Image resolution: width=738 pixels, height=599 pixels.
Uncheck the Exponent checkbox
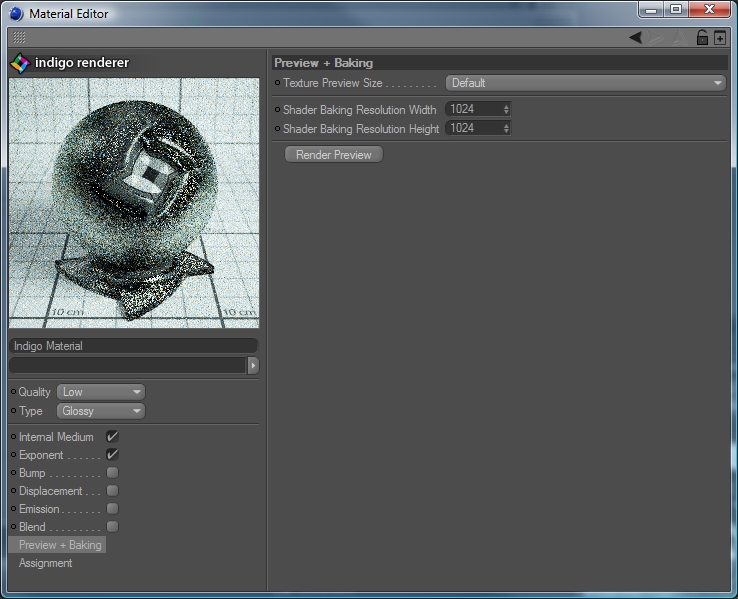(112, 455)
